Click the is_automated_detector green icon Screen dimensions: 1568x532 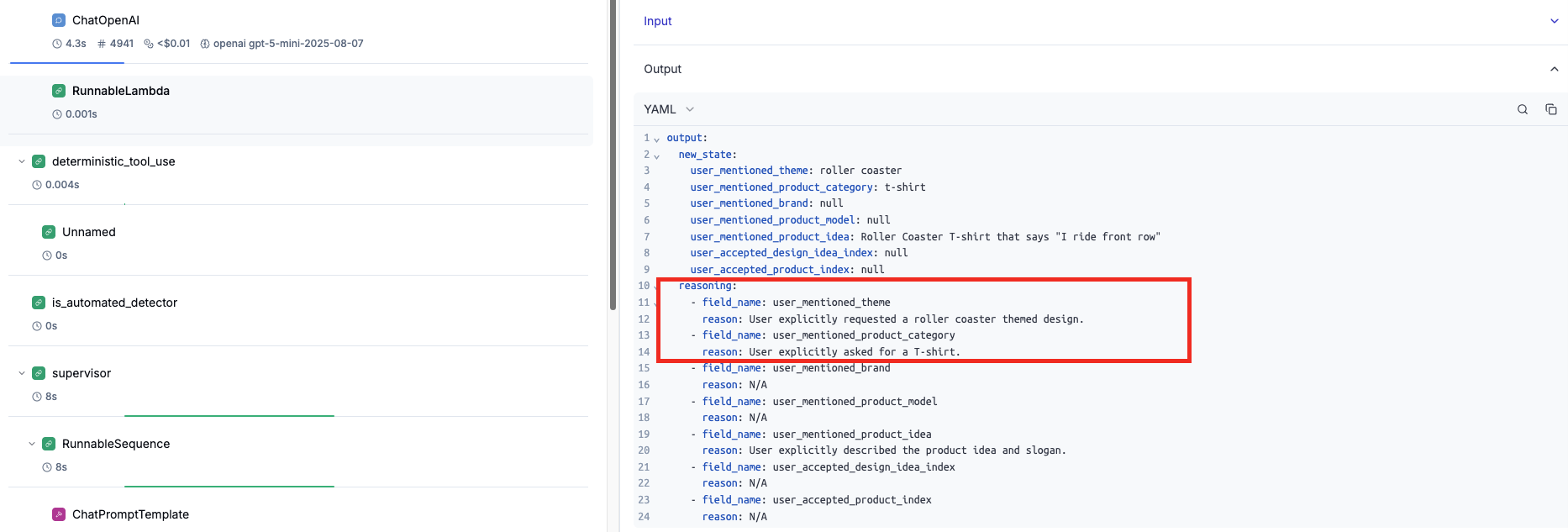39,303
